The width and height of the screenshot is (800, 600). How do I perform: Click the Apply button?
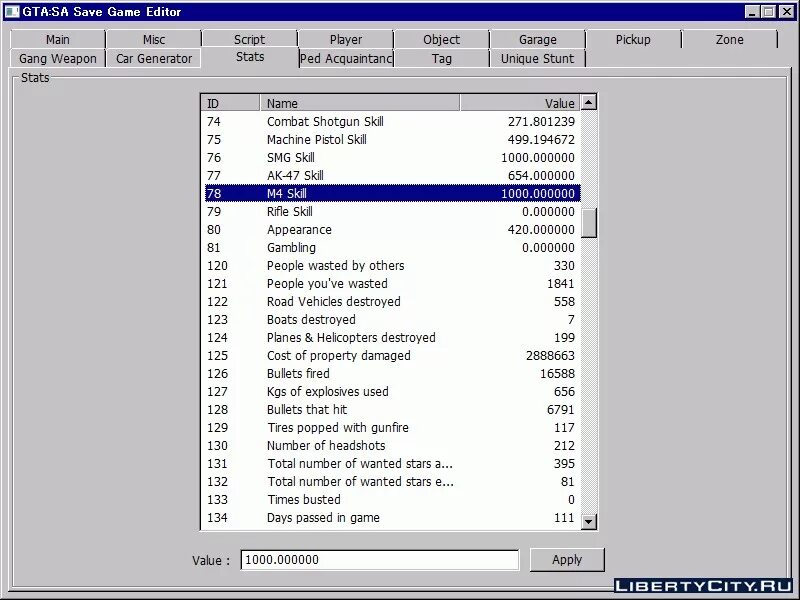click(567, 560)
